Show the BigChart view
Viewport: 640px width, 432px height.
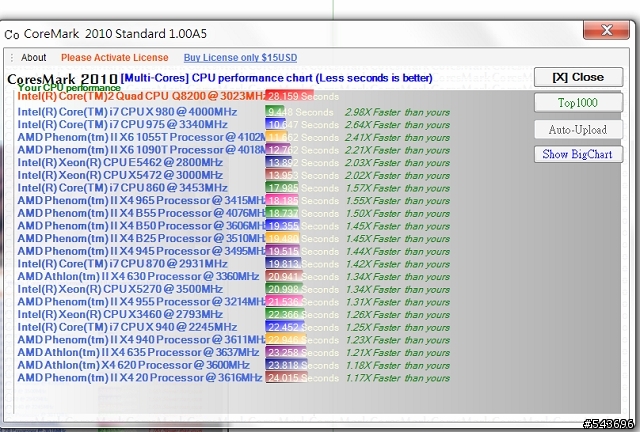click(x=578, y=154)
